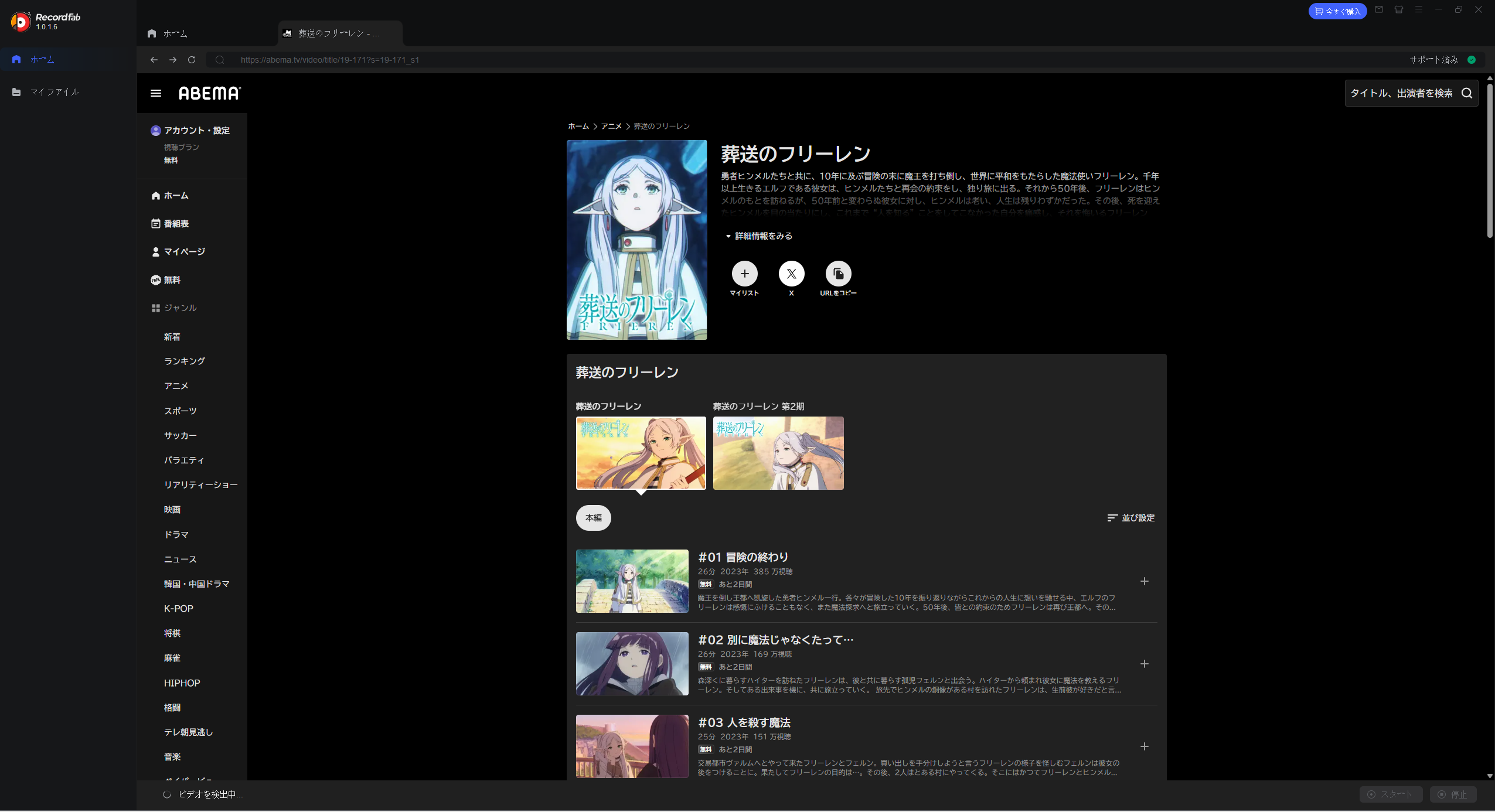Open the サッカー genre link
1495x812 pixels.
[181, 436]
